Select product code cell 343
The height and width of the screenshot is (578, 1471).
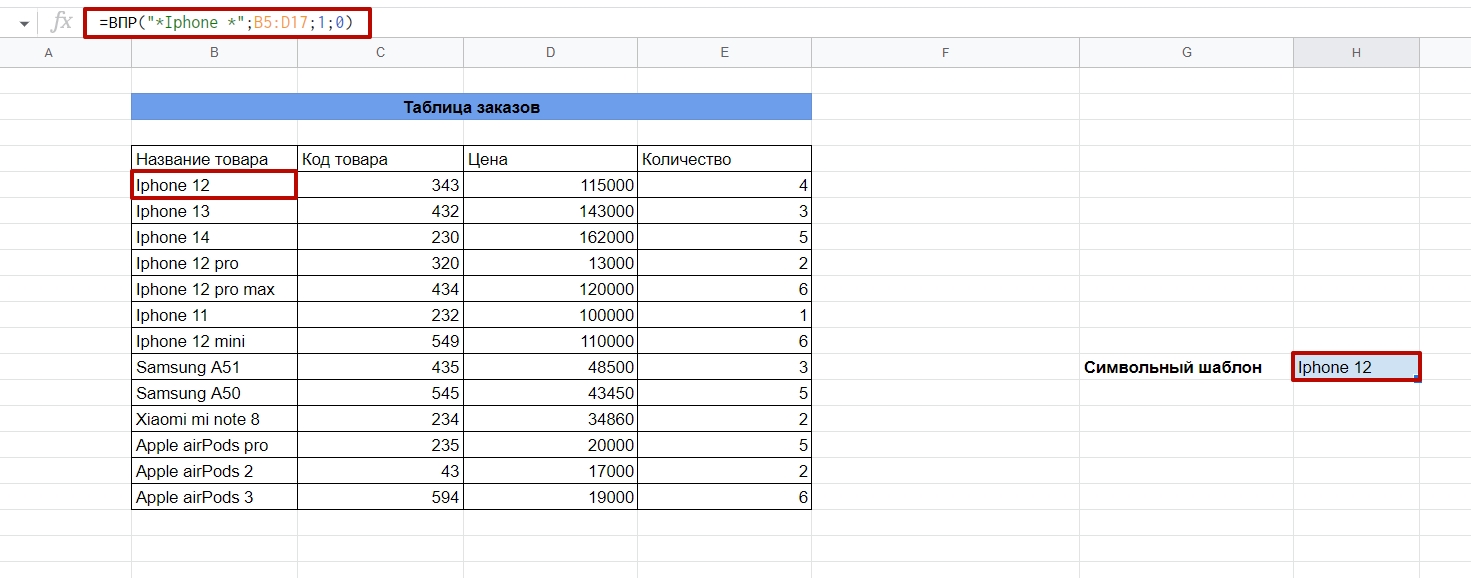pyautogui.click(x=380, y=185)
